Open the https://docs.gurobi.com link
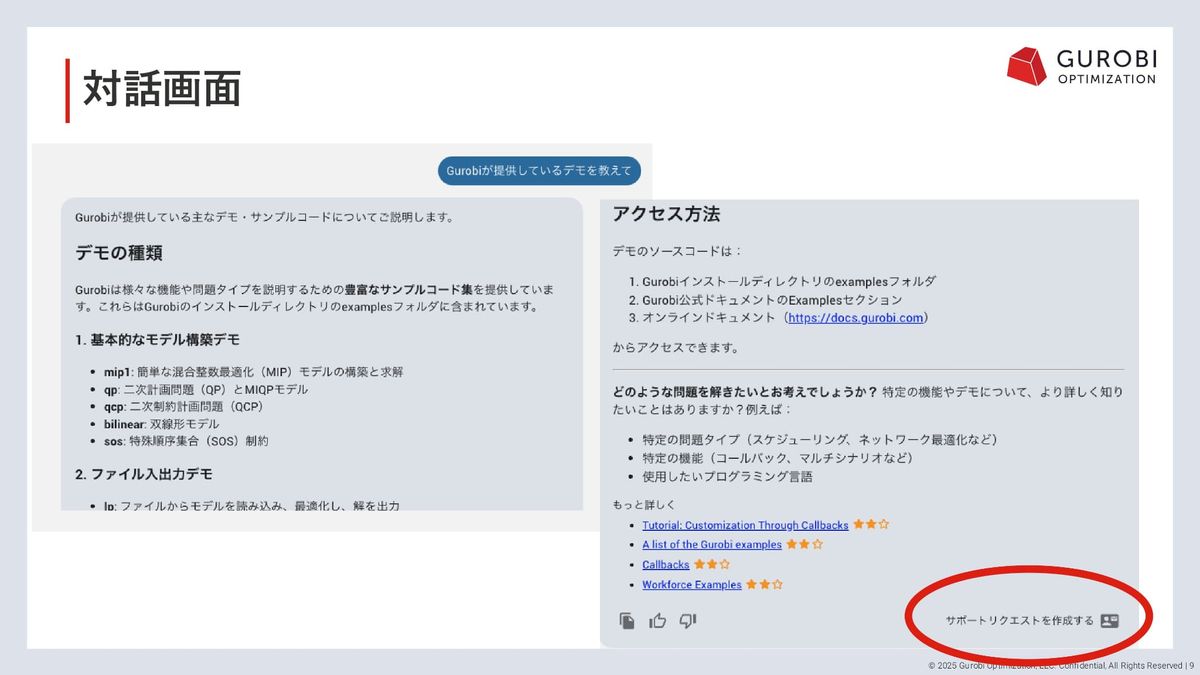Screen dimensions: 1200x675 pyautogui.click(x=857, y=318)
